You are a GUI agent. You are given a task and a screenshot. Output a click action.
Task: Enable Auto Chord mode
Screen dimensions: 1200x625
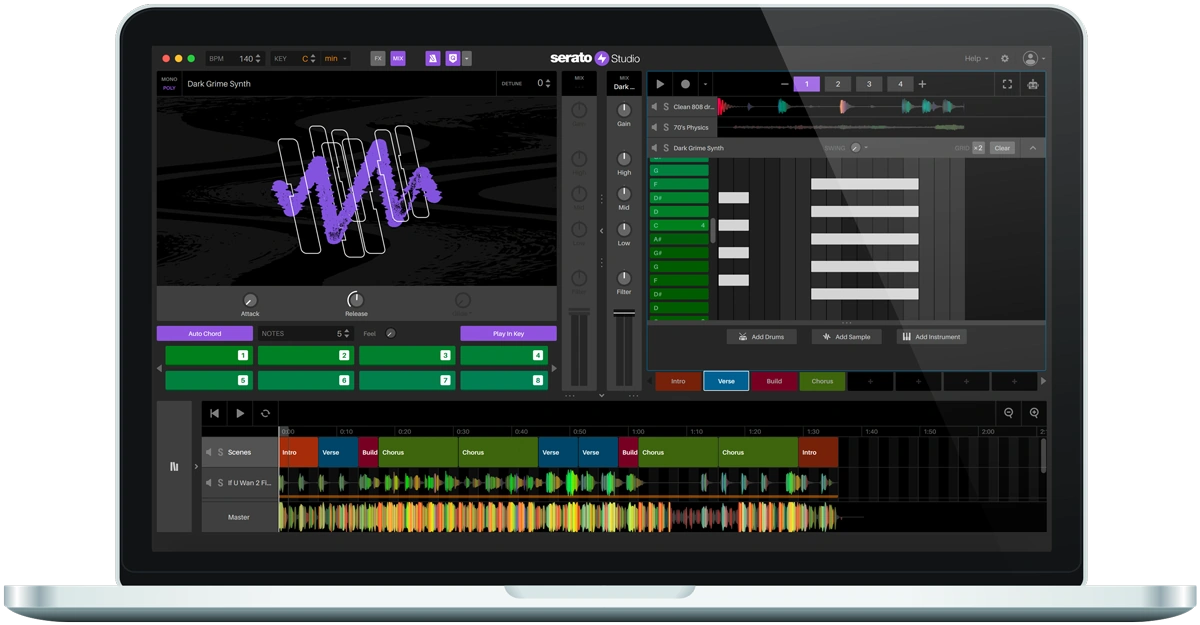(x=204, y=333)
